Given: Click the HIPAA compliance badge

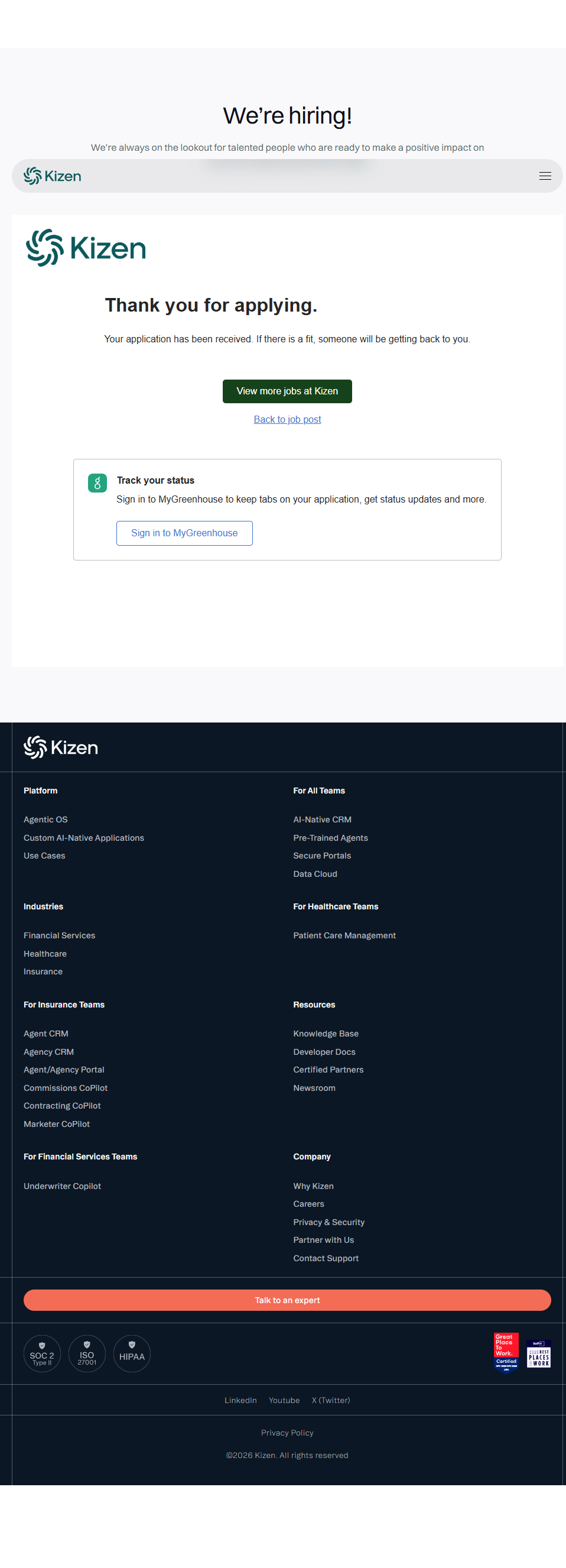Looking at the screenshot, I should [132, 1353].
